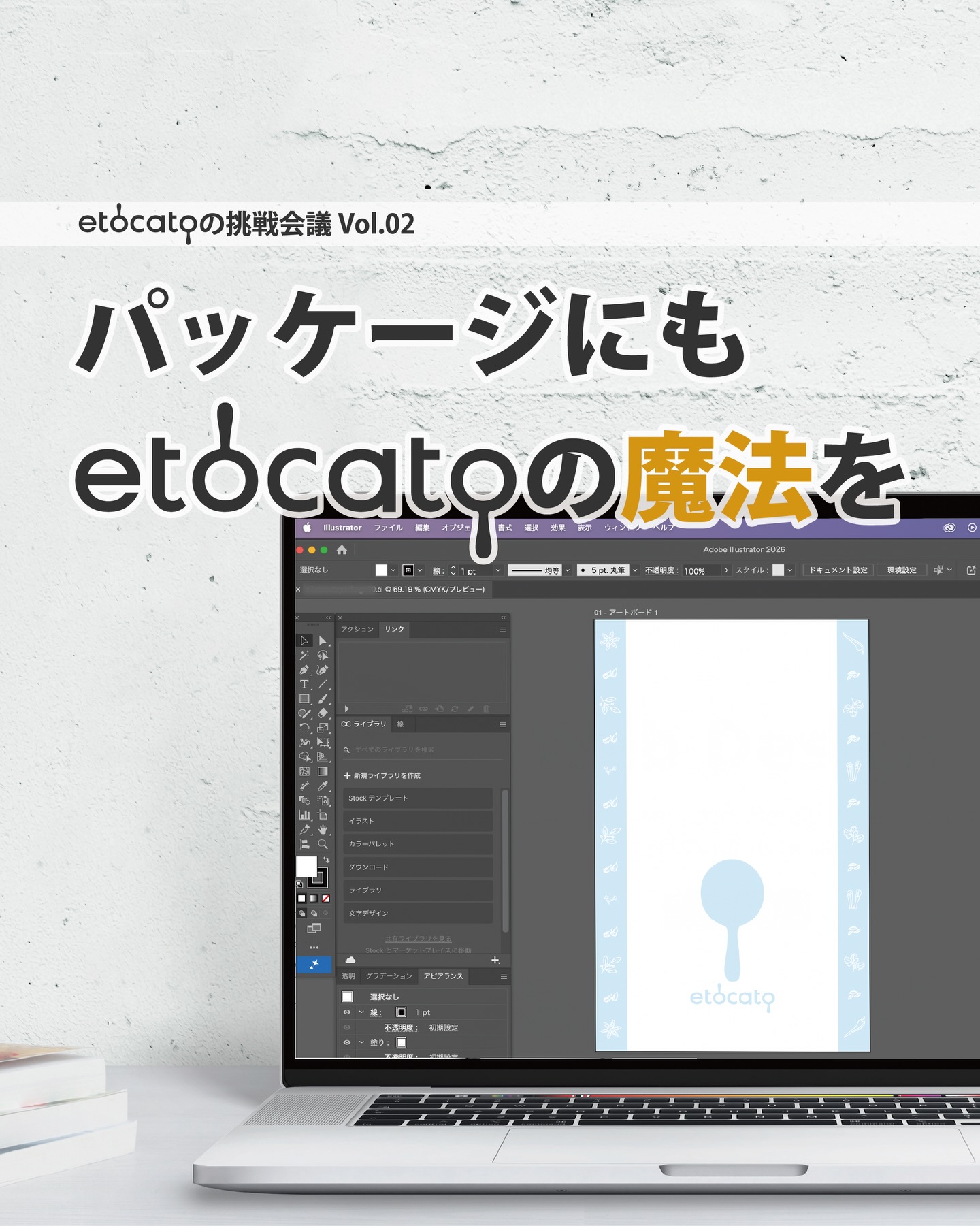Open the ファイル menu
The width and height of the screenshot is (980, 1226).
(x=388, y=528)
